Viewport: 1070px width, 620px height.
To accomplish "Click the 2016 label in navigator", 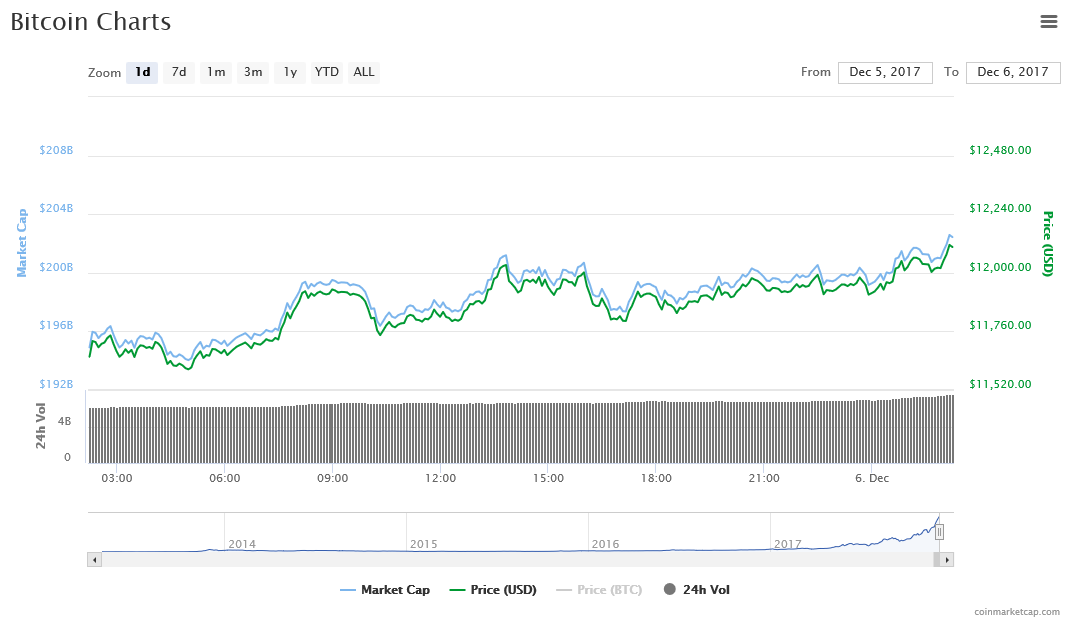I will coord(605,544).
